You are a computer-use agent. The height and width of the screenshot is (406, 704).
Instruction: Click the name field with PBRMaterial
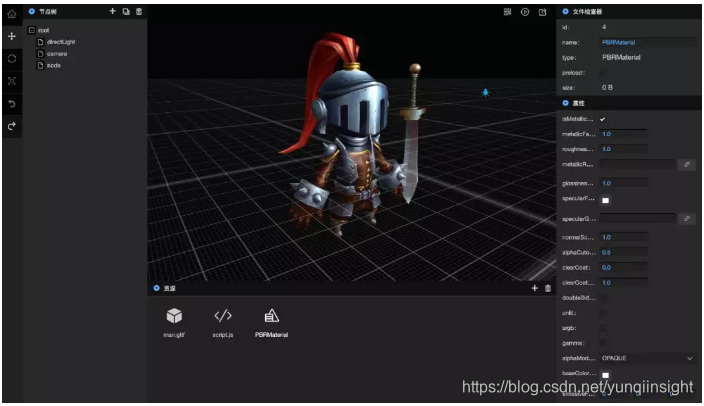pos(648,42)
